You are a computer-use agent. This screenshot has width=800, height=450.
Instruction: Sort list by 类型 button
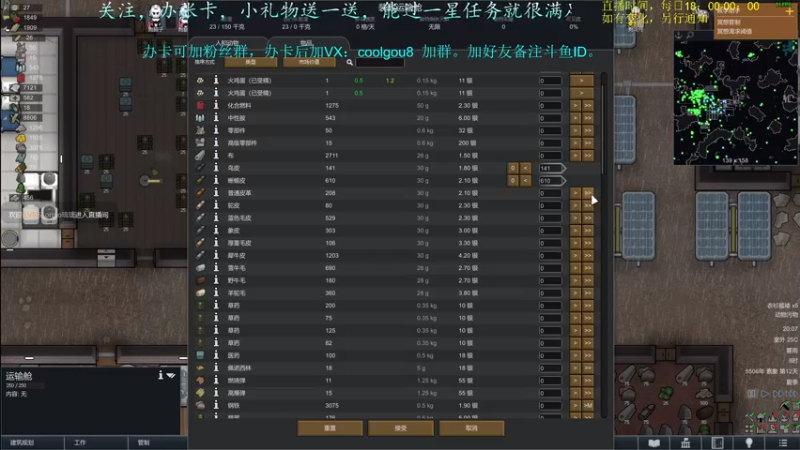251,62
